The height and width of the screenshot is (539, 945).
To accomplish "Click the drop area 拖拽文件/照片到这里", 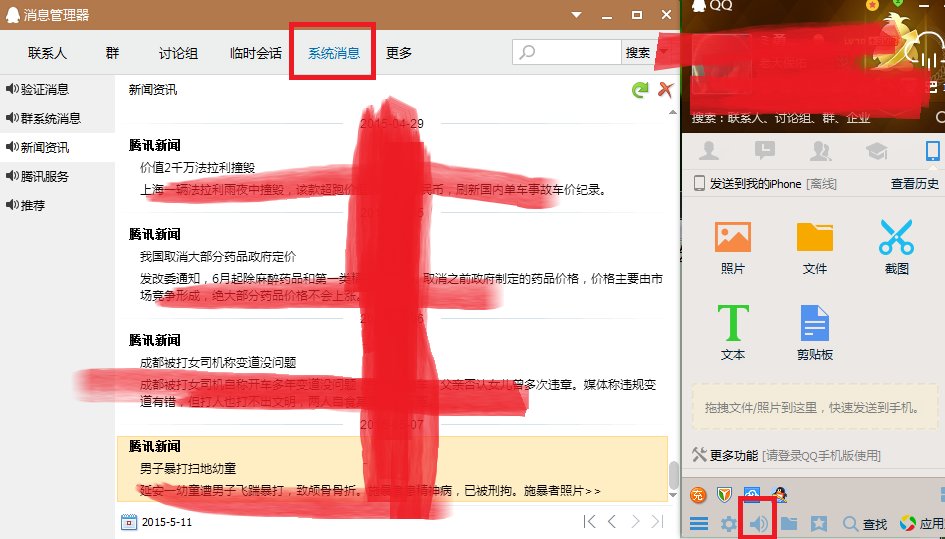I will coord(814,407).
